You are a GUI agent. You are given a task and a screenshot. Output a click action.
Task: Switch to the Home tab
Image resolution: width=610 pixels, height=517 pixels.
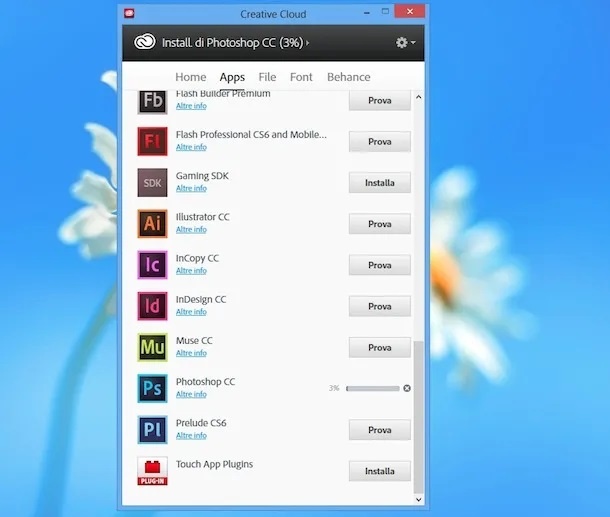coord(191,77)
